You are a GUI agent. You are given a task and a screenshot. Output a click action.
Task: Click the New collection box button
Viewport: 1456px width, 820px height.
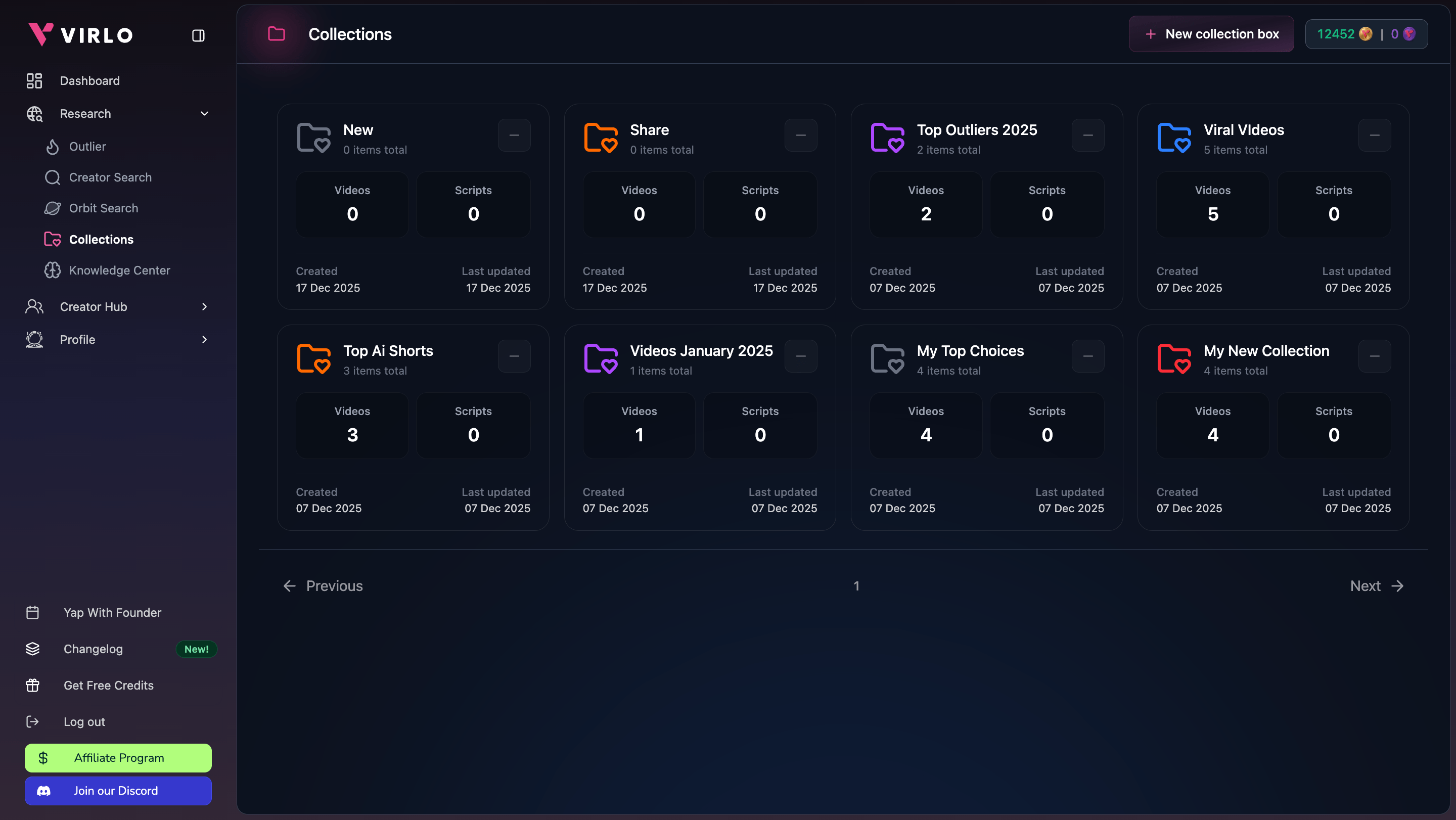1211,34
